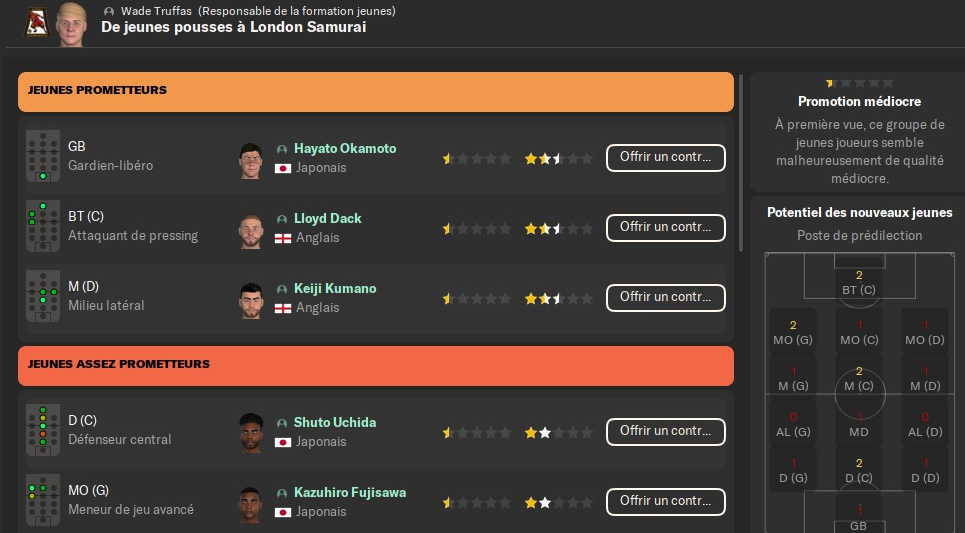Click Kazuhiro Fujisawa's position pitch icon

tap(43, 501)
